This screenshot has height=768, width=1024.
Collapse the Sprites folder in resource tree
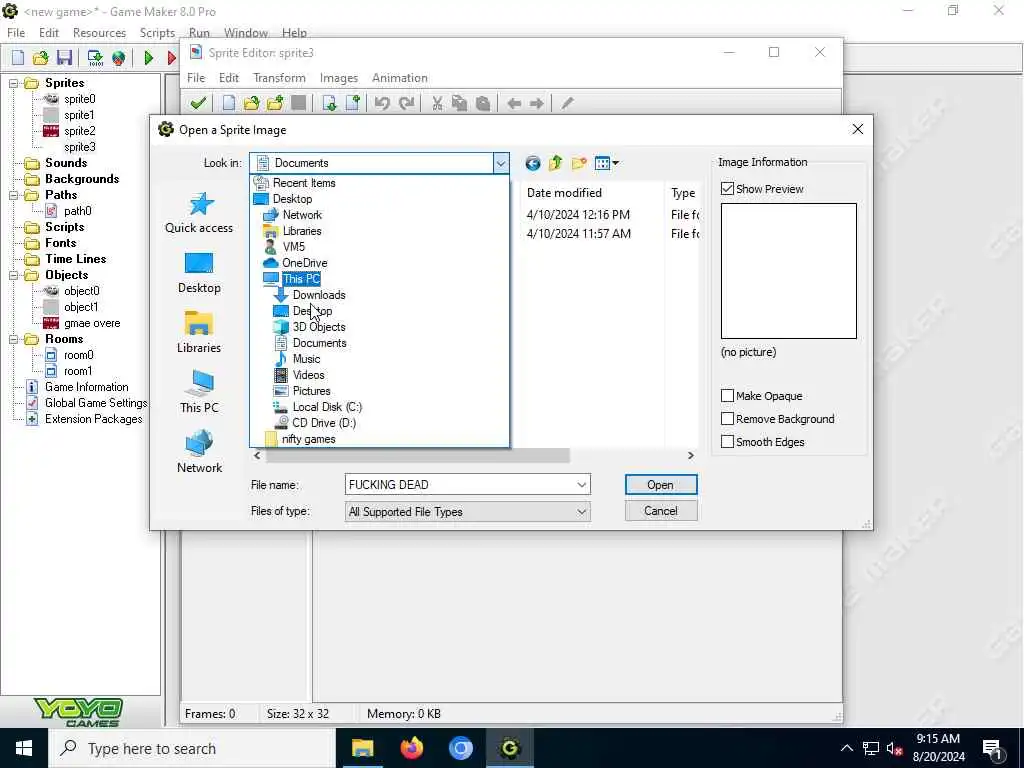tap(13, 83)
